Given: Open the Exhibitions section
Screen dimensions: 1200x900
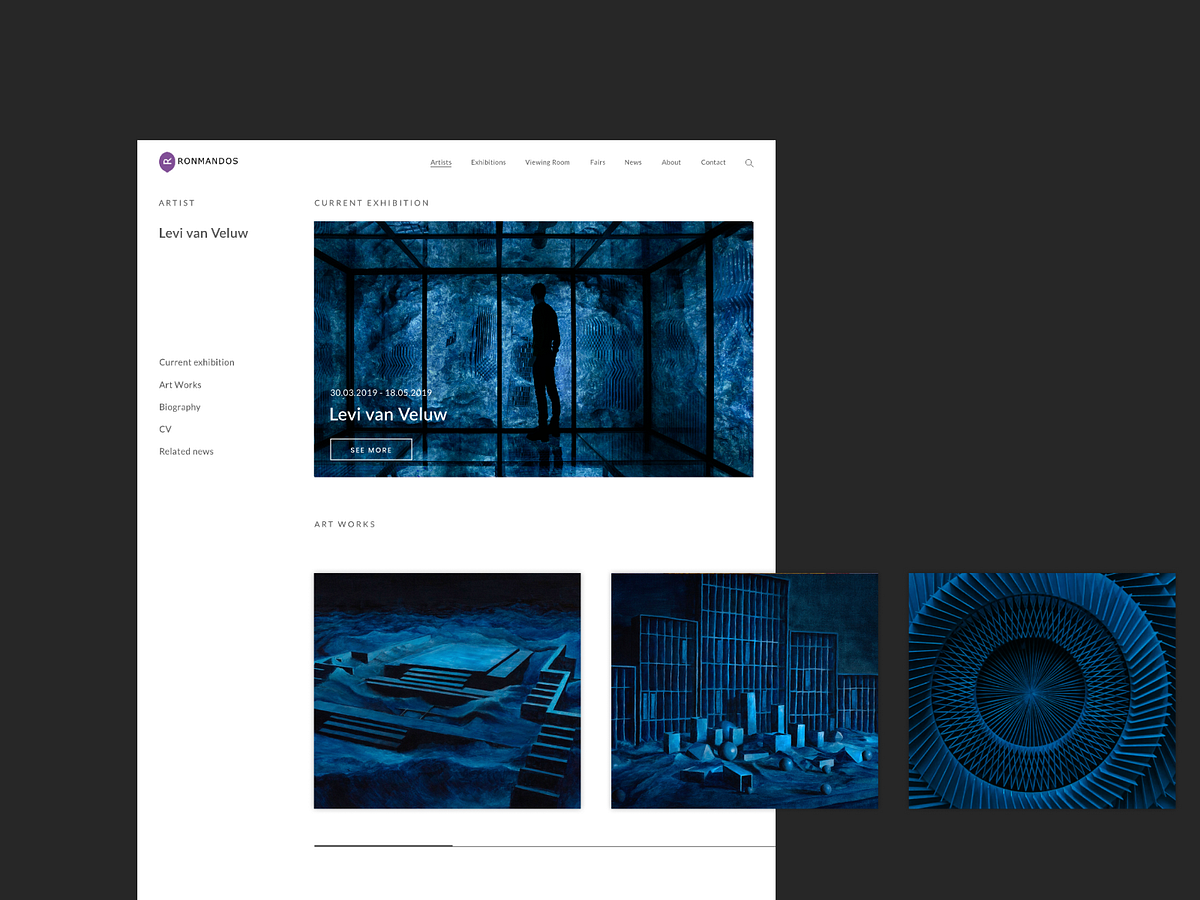Looking at the screenshot, I should pos(488,162).
